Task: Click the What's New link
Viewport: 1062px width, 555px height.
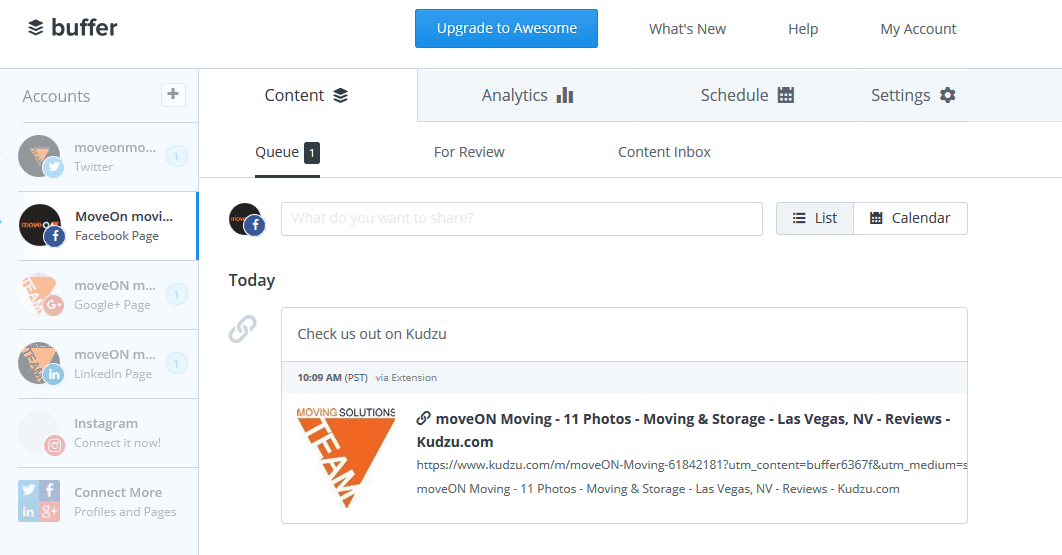Action: pyautogui.click(x=687, y=29)
